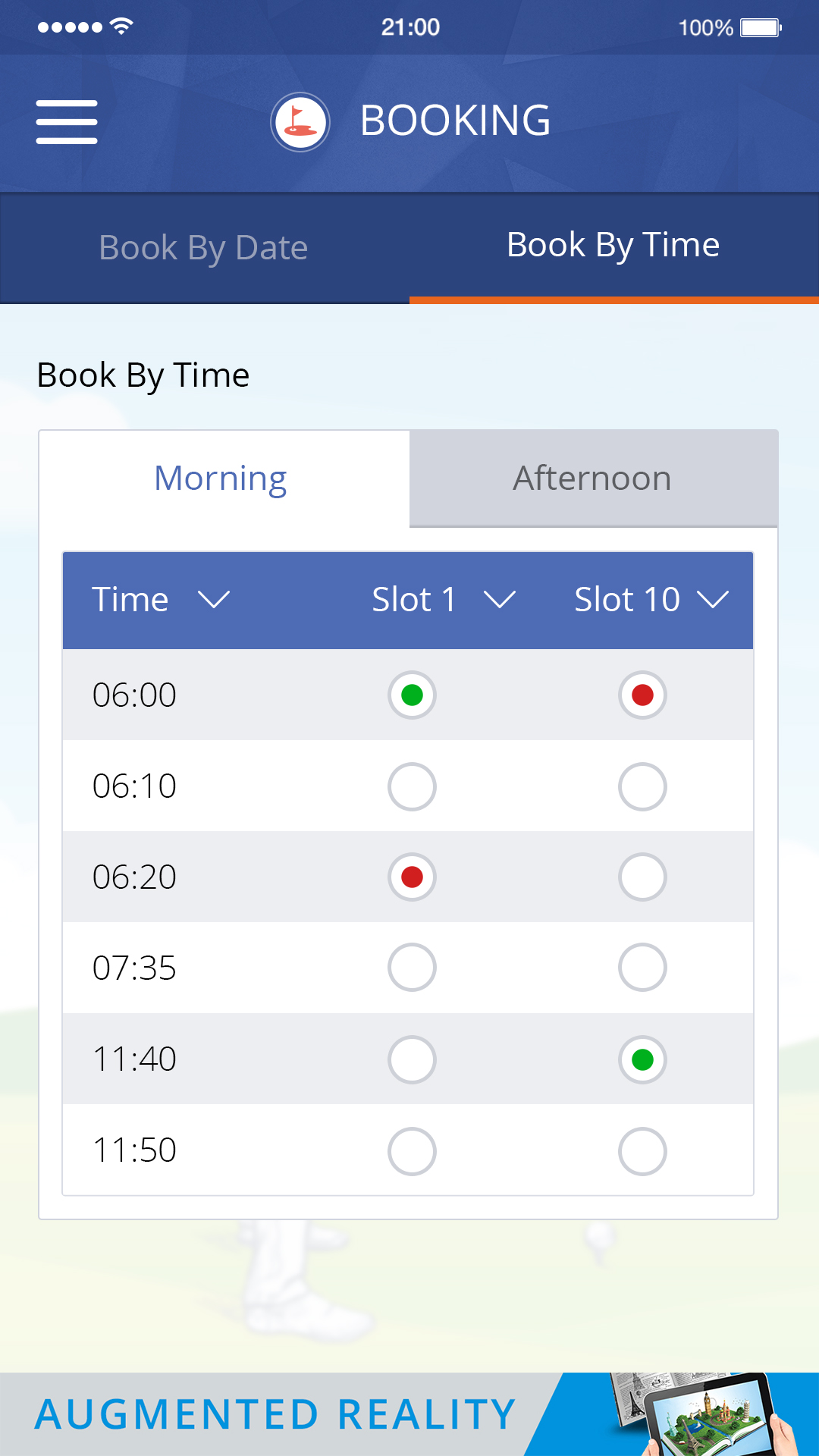Select Slot 1 radio for 06:10
The image size is (819, 1456).
pos(412,786)
